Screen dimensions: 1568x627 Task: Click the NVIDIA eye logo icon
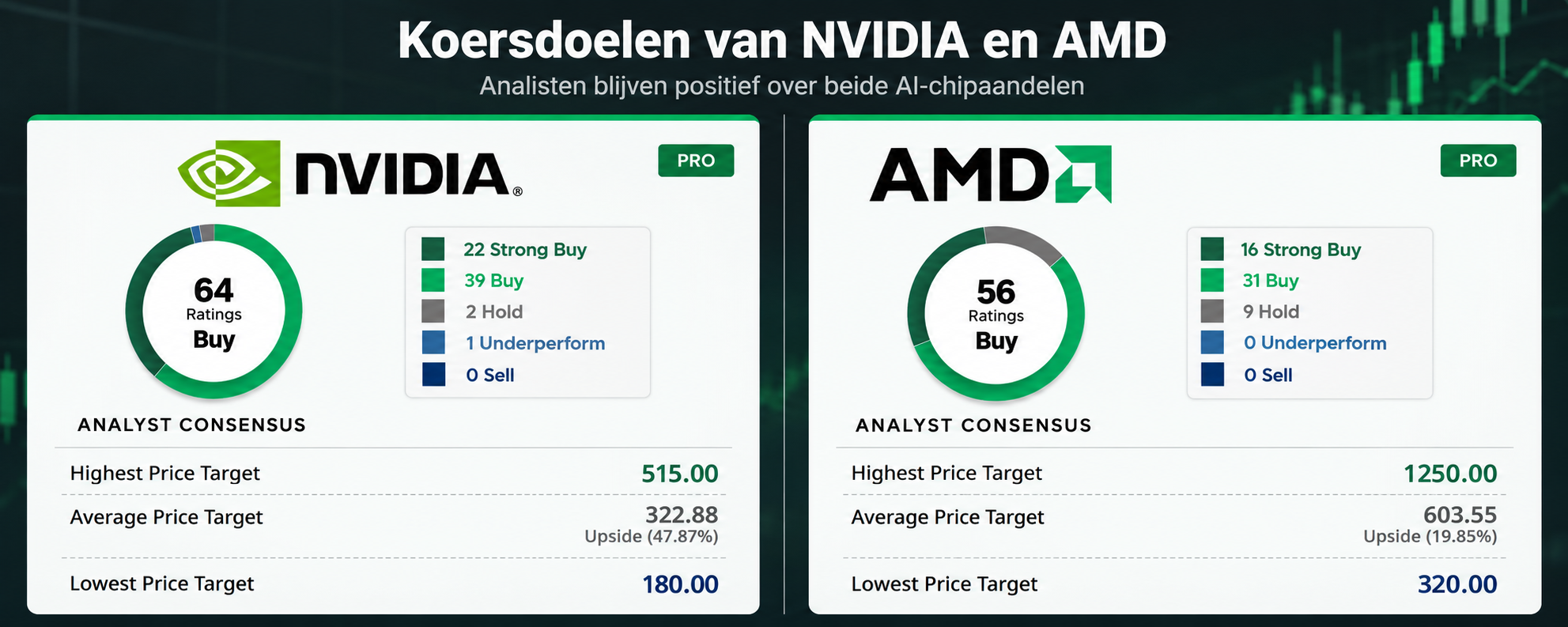click(229, 173)
